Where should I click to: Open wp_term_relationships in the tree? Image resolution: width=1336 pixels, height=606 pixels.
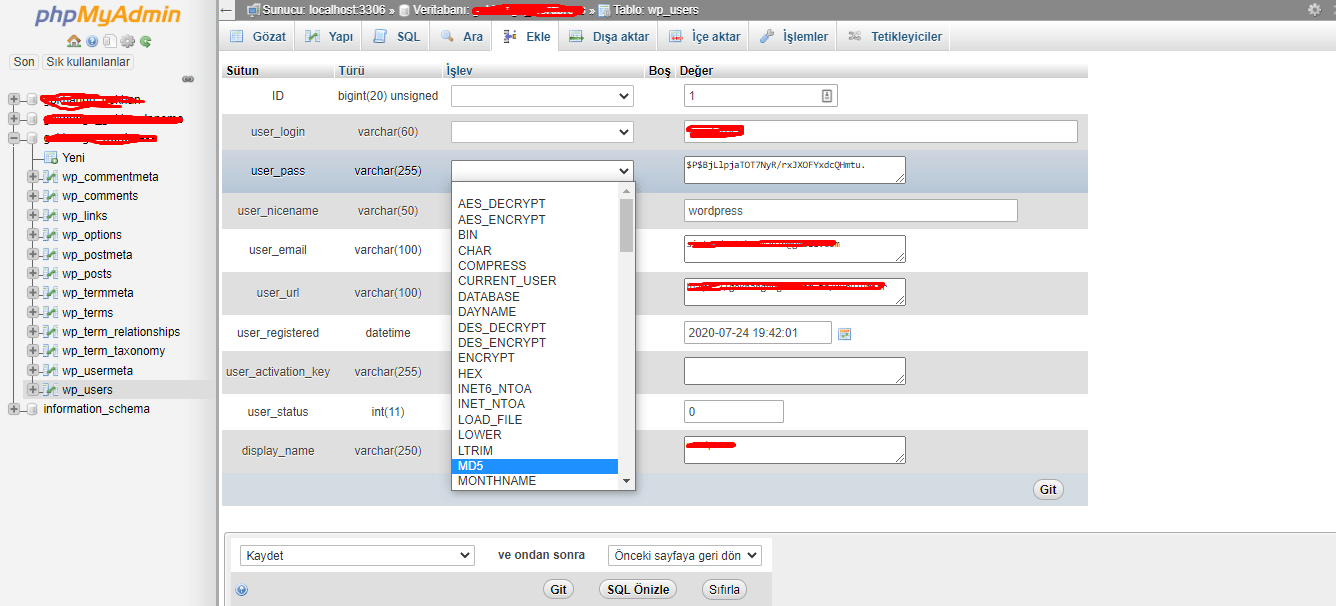point(121,332)
